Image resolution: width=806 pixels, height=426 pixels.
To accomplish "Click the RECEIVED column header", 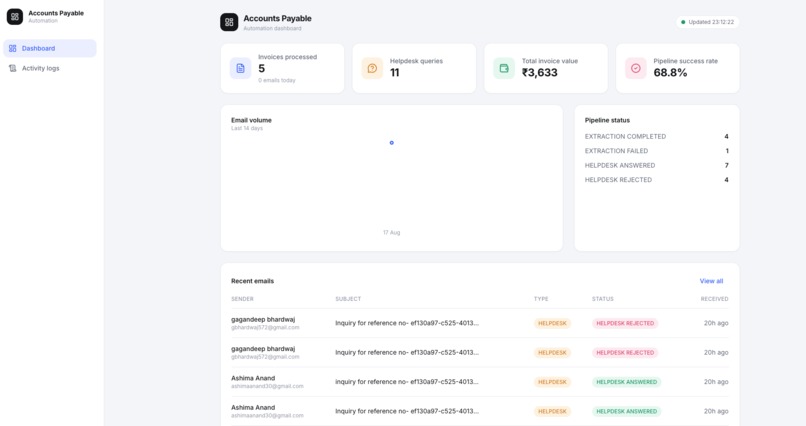I will pos(715,299).
